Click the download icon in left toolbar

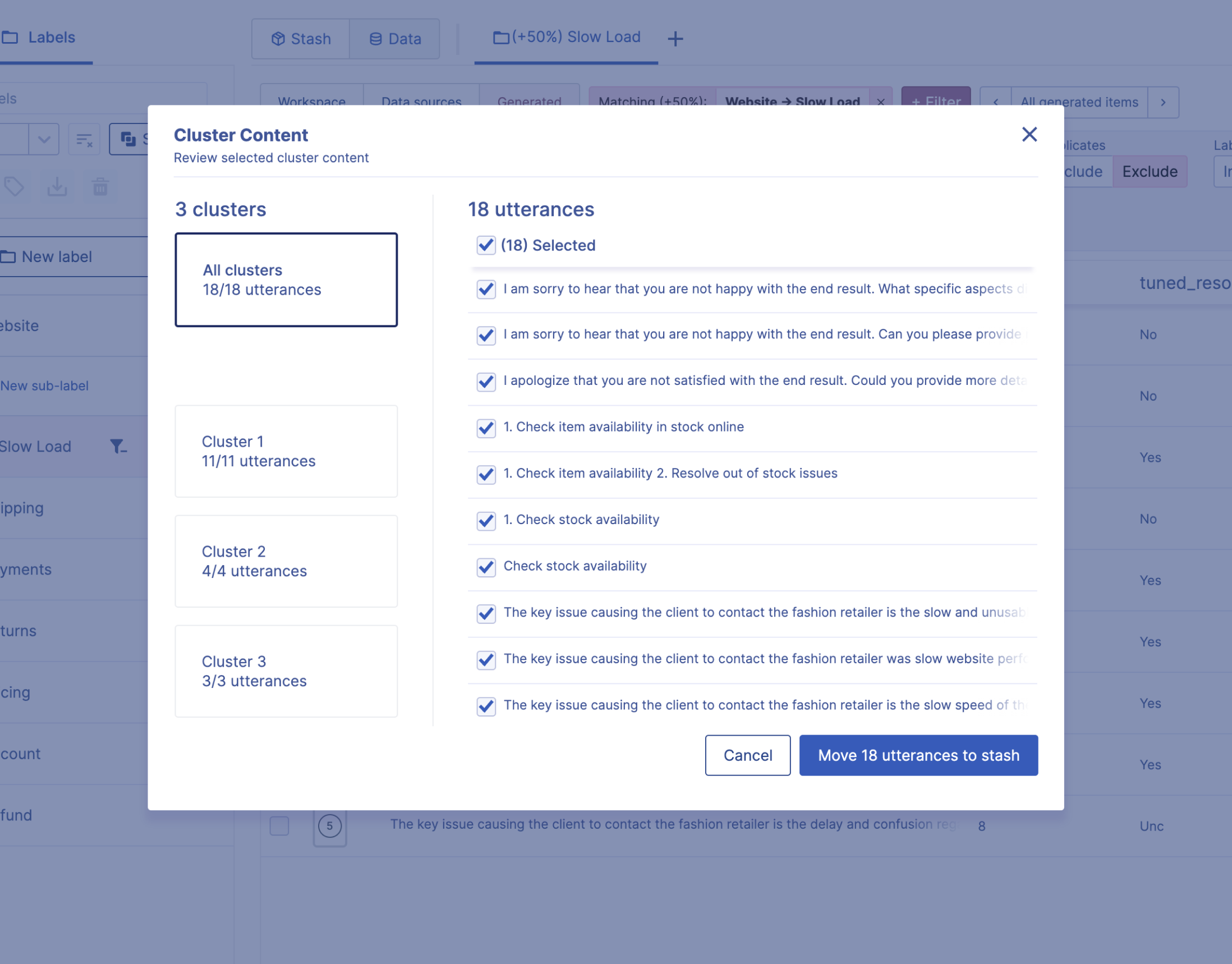(57, 186)
